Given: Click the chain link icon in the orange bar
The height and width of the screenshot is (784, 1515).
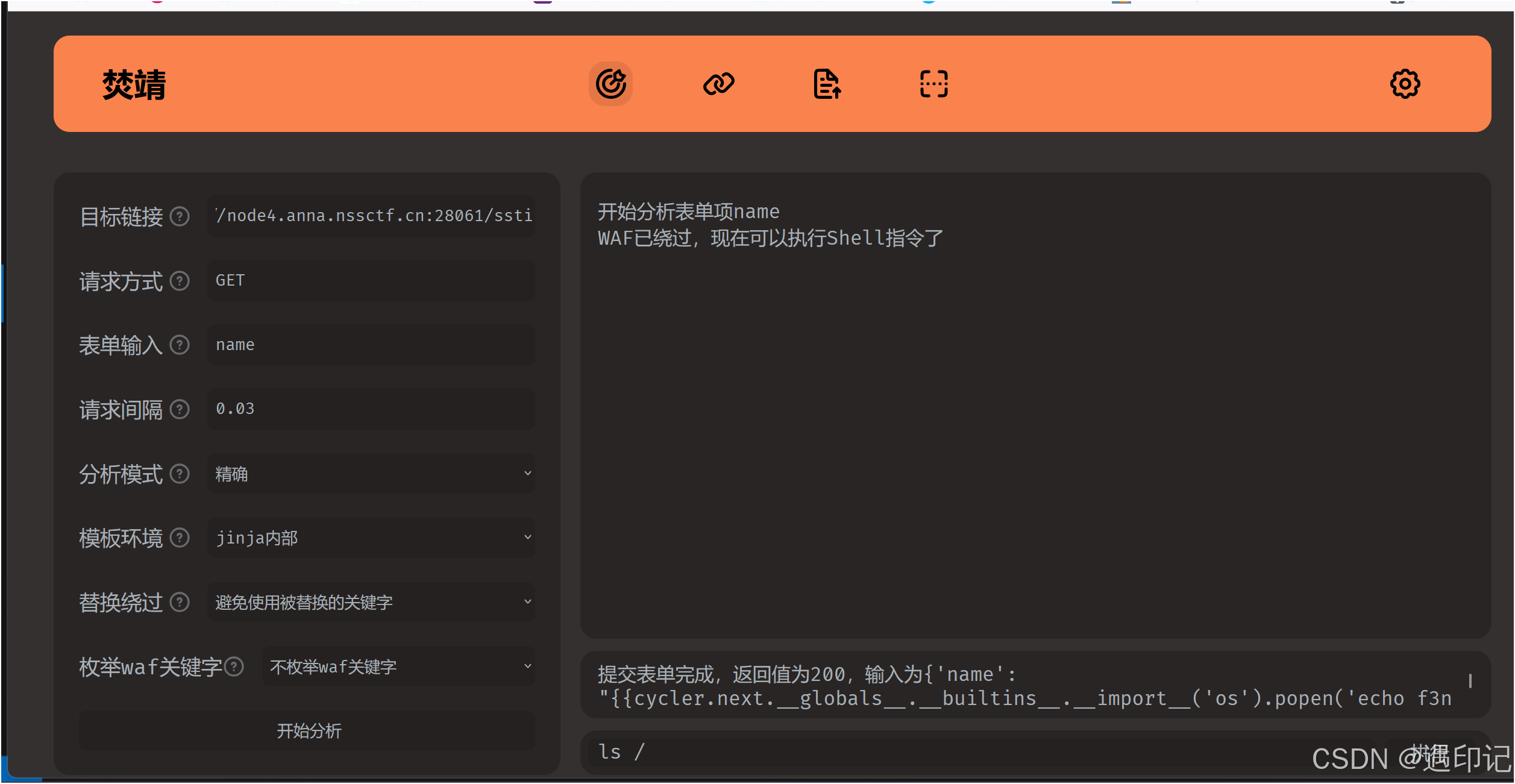Looking at the screenshot, I should click(720, 84).
